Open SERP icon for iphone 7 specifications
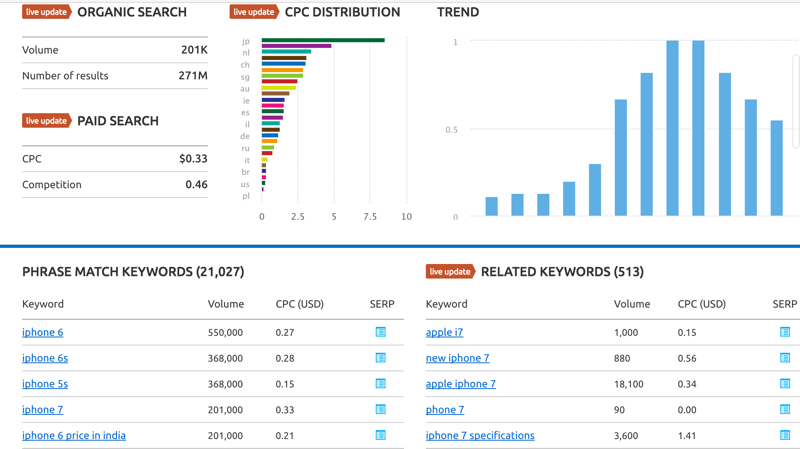Image resolution: width=800 pixels, height=449 pixels. point(785,435)
